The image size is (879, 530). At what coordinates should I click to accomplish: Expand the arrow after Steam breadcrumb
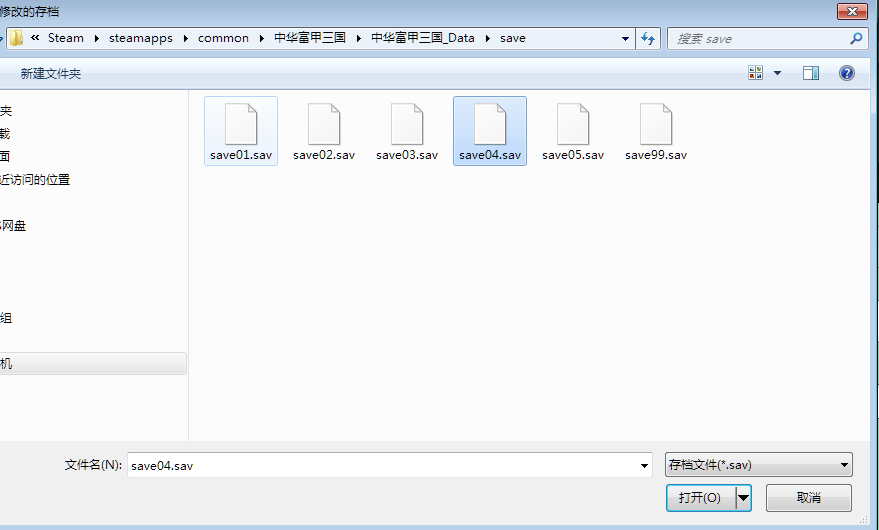coord(96,38)
